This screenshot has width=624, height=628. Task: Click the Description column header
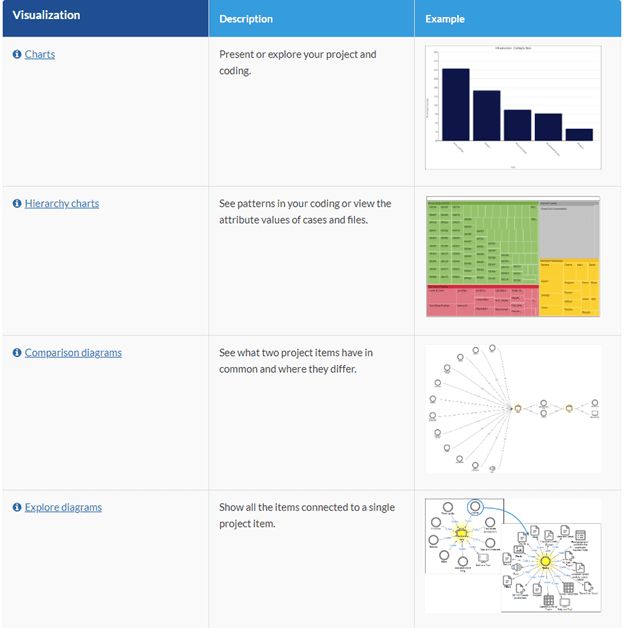click(246, 19)
